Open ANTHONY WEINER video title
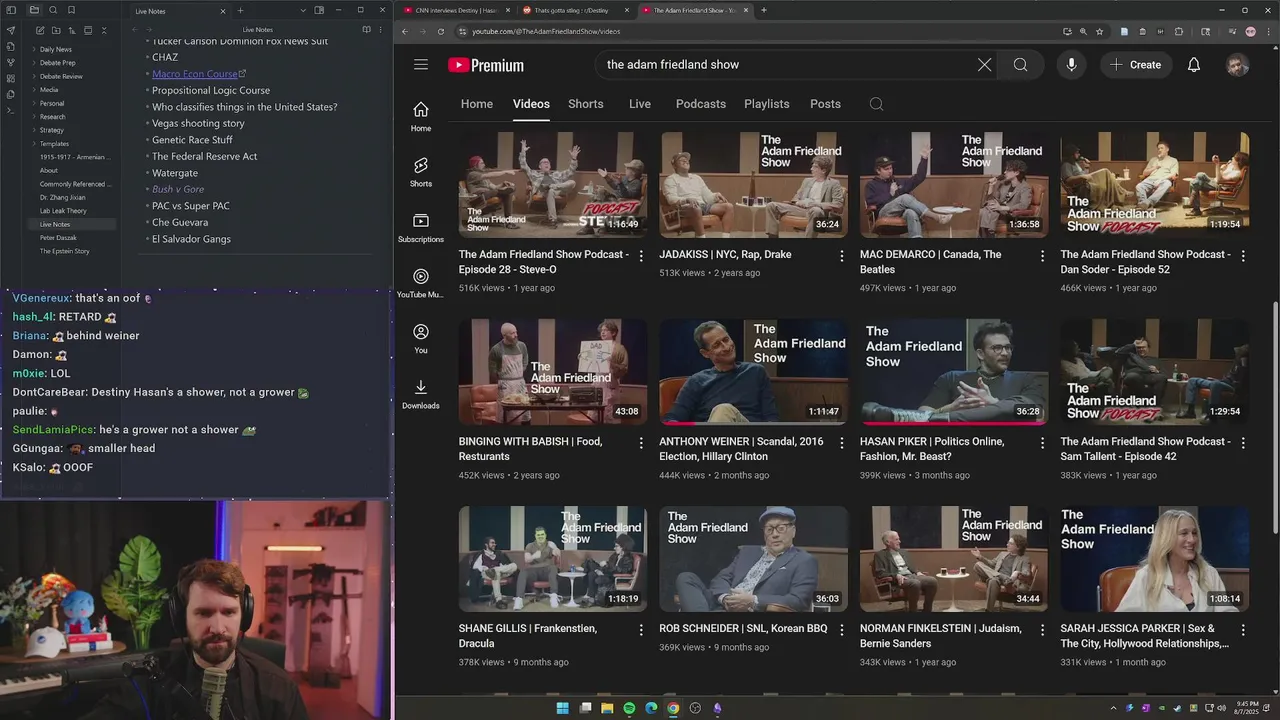 pyautogui.click(x=741, y=449)
